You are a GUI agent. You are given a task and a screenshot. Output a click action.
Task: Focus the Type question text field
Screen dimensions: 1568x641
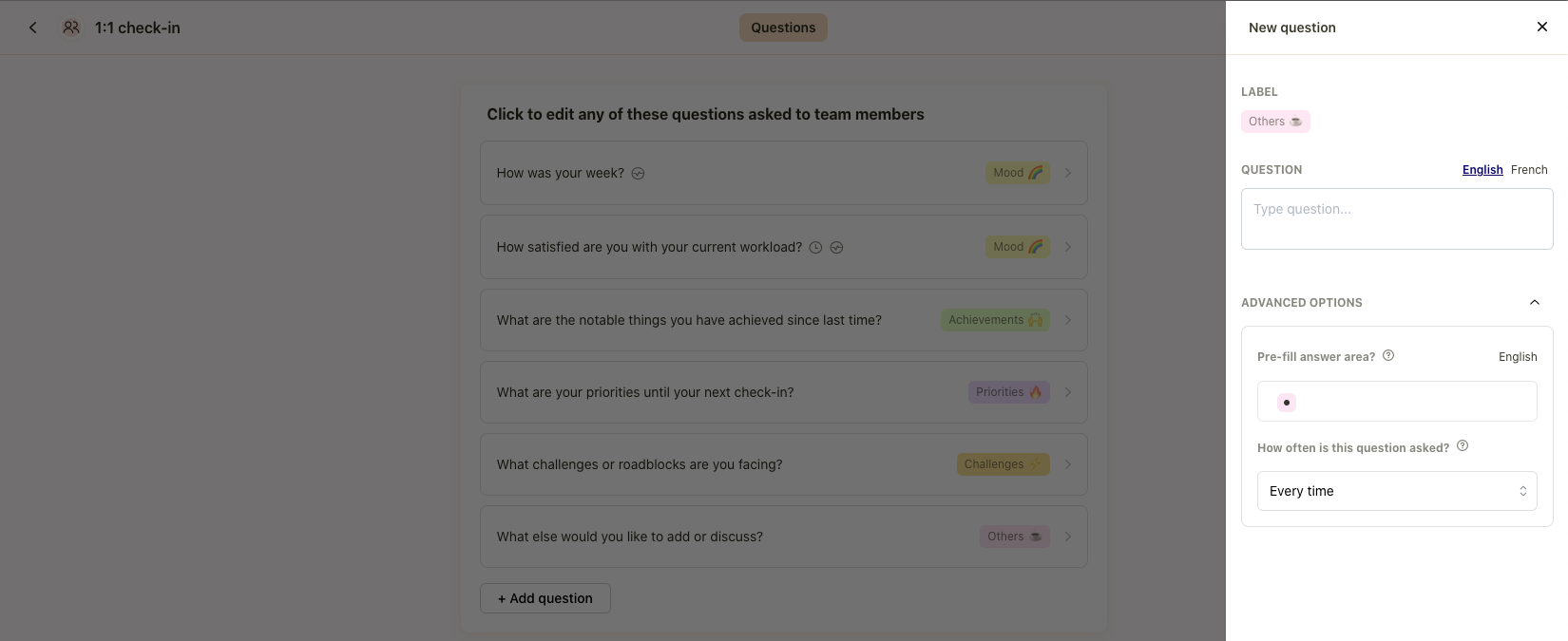coord(1397,218)
